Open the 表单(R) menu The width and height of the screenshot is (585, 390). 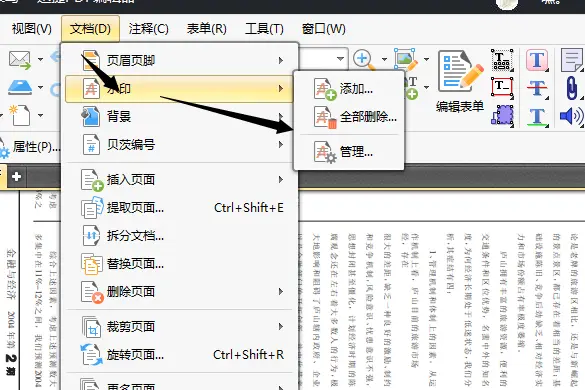point(206,29)
